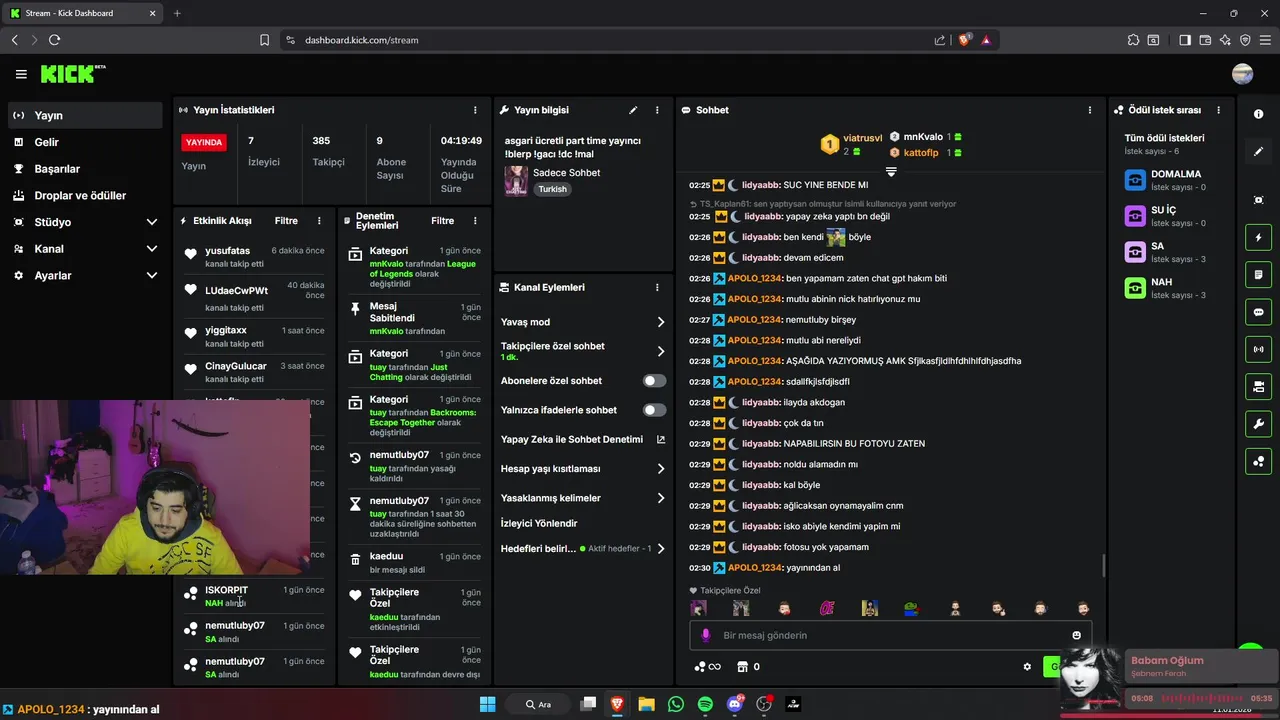The height and width of the screenshot is (720, 1280).
Task: Click Brave shields icon in address bar
Action: 965,40
